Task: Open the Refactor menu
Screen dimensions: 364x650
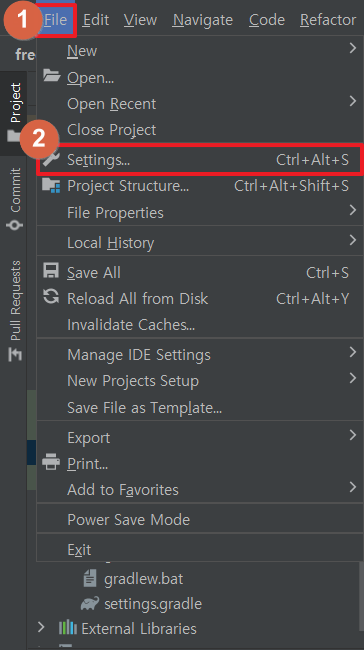Action: (x=328, y=19)
